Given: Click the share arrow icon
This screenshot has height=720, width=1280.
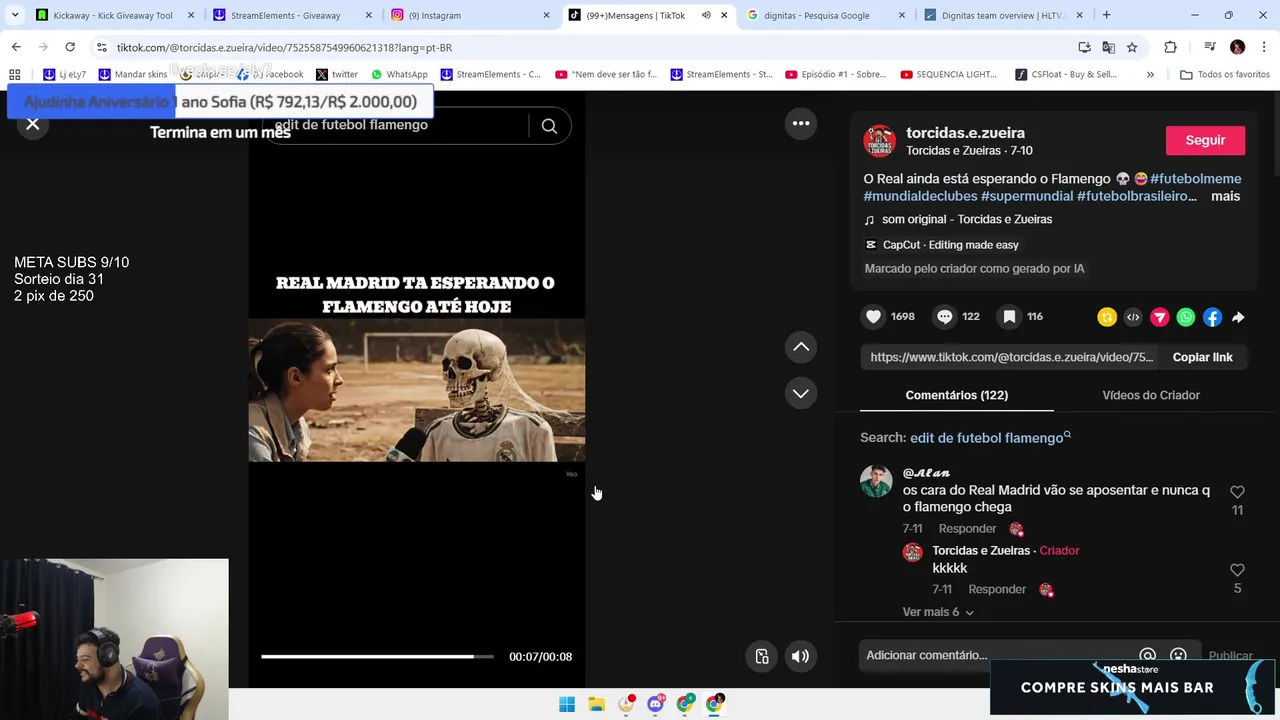Looking at the screenshot, I should coord(1238,317).
